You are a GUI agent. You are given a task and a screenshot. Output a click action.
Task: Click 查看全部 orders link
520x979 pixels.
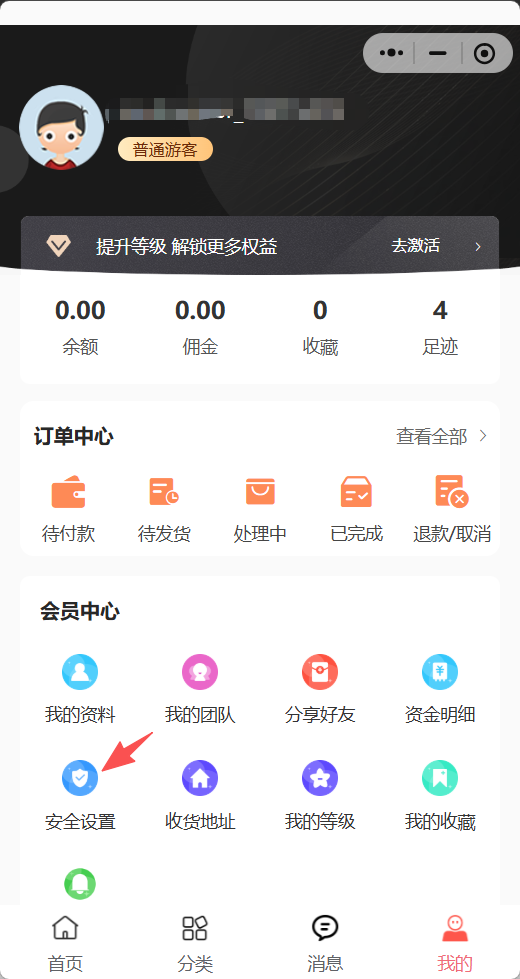[x=431, y=436]
